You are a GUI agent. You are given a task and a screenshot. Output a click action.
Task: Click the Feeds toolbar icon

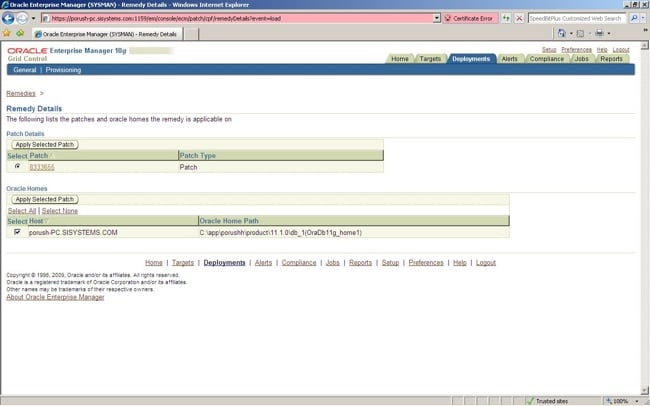pyautogui.click(x=580, y=33)
